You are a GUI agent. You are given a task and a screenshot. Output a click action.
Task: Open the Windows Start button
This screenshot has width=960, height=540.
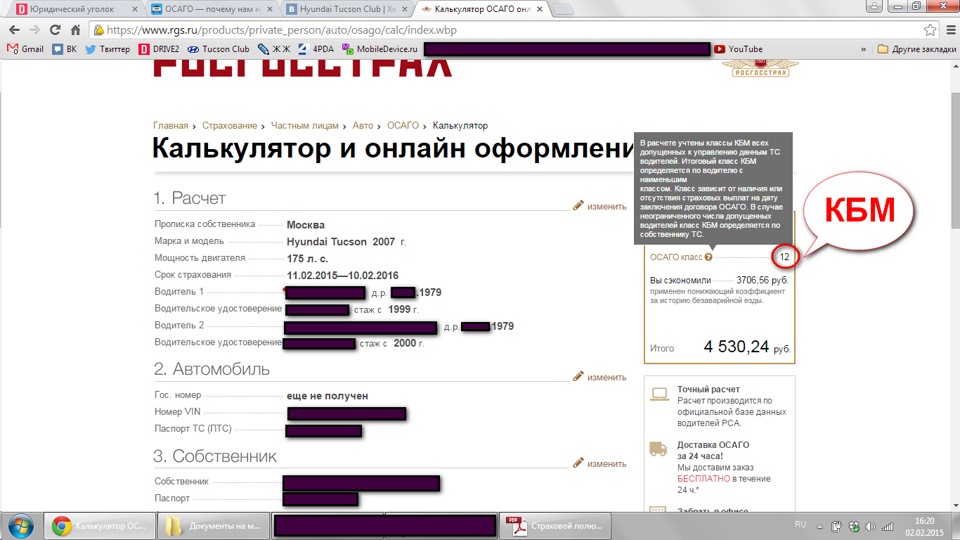20,526
